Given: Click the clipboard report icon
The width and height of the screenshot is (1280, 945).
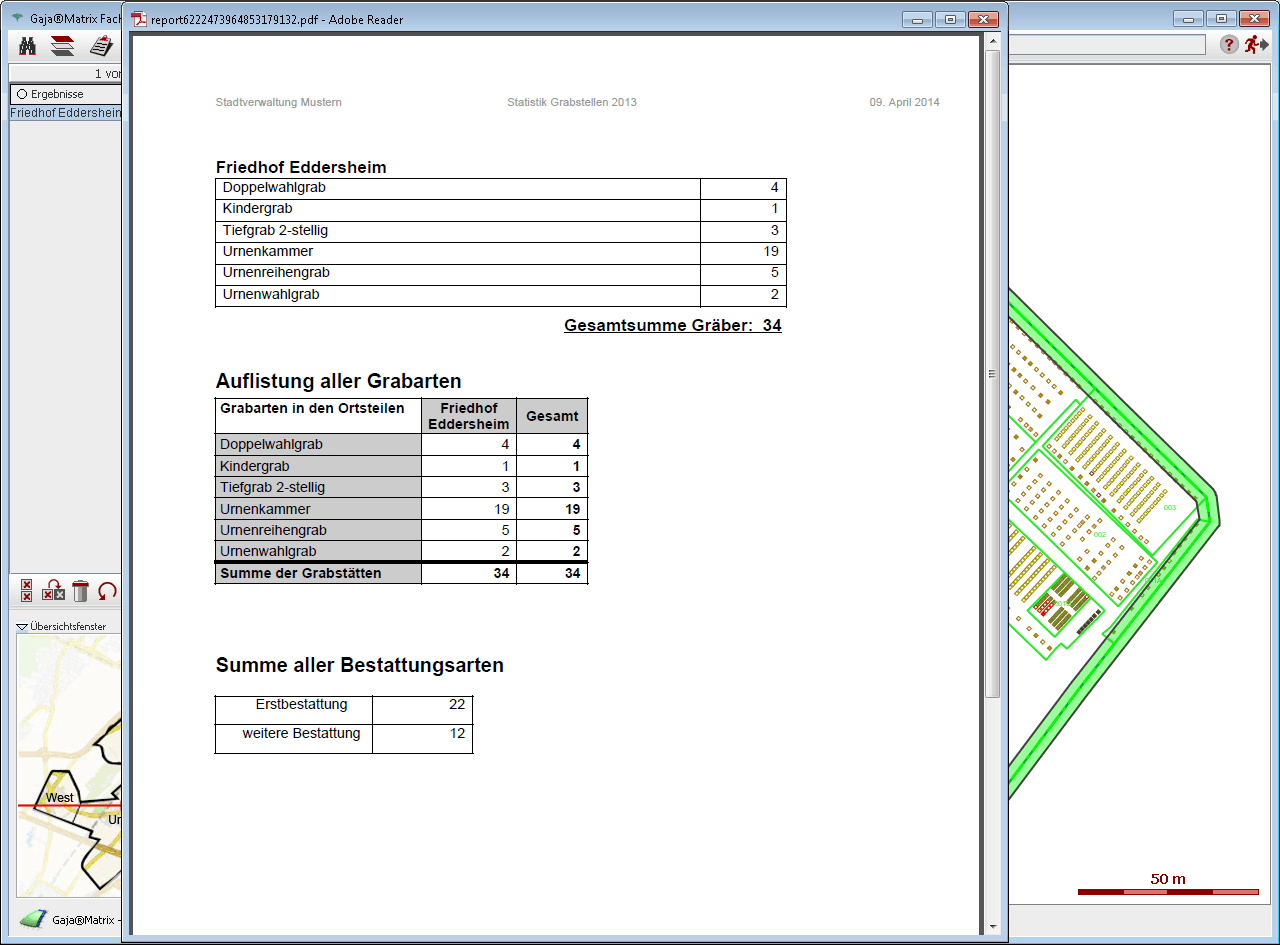Looking at the screenshot, I should (101, 46).
